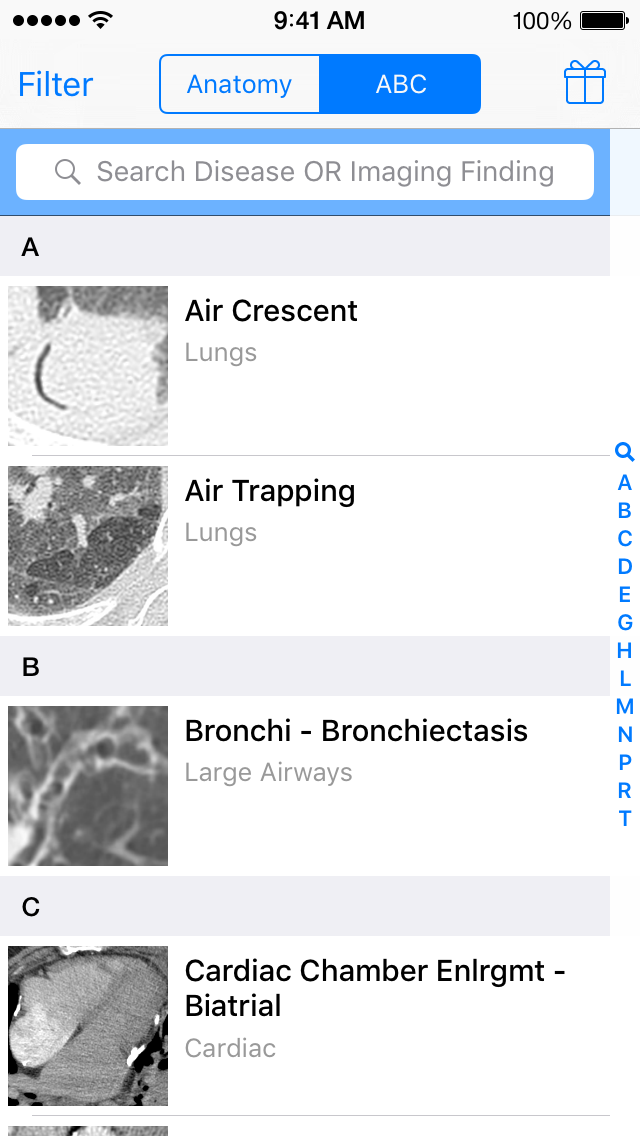Select the Air Crescent entry title
This screenshot has width=640, height=1136.
(271, 311)
